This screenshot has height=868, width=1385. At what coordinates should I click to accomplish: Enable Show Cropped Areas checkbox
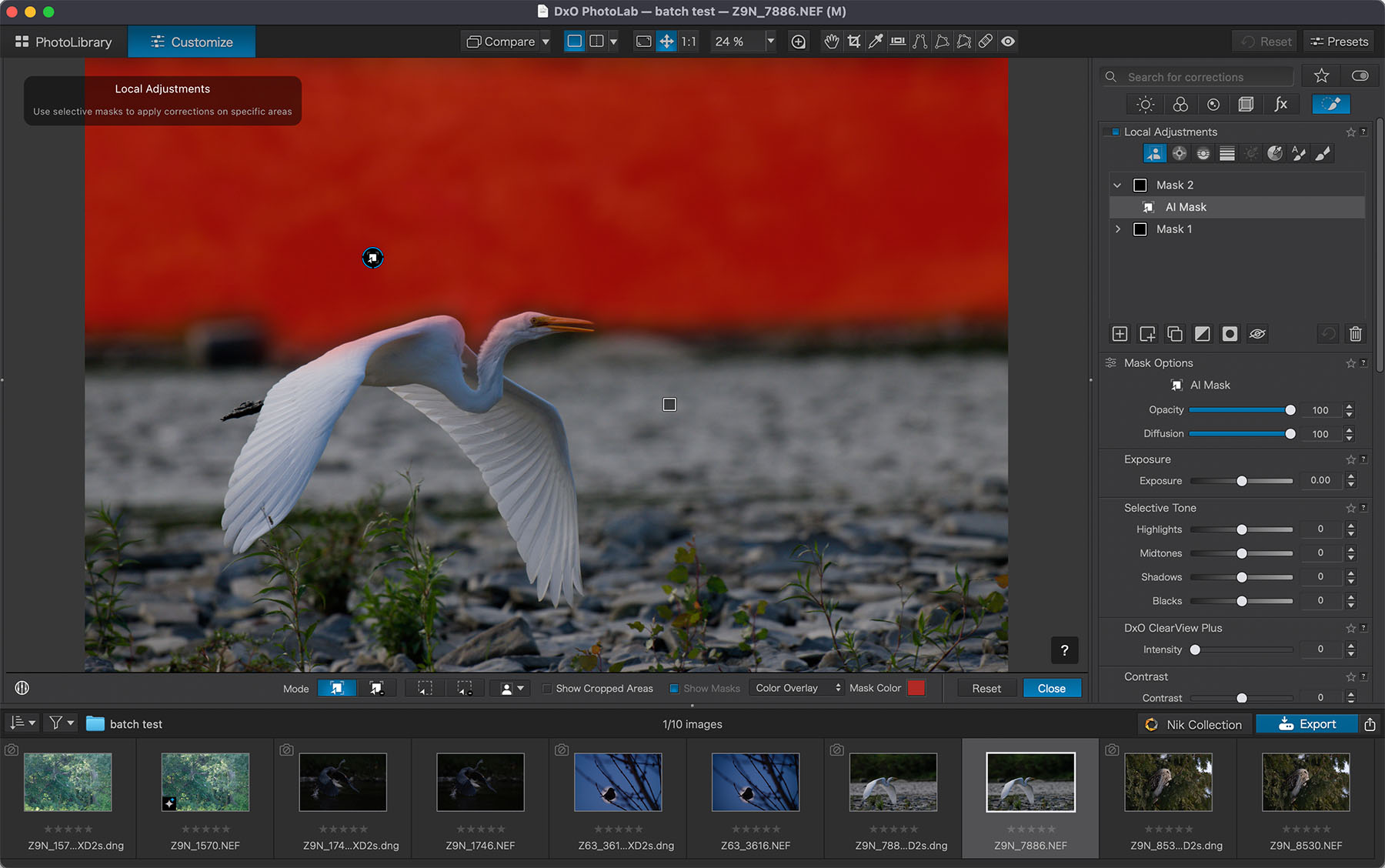point(547,689)
